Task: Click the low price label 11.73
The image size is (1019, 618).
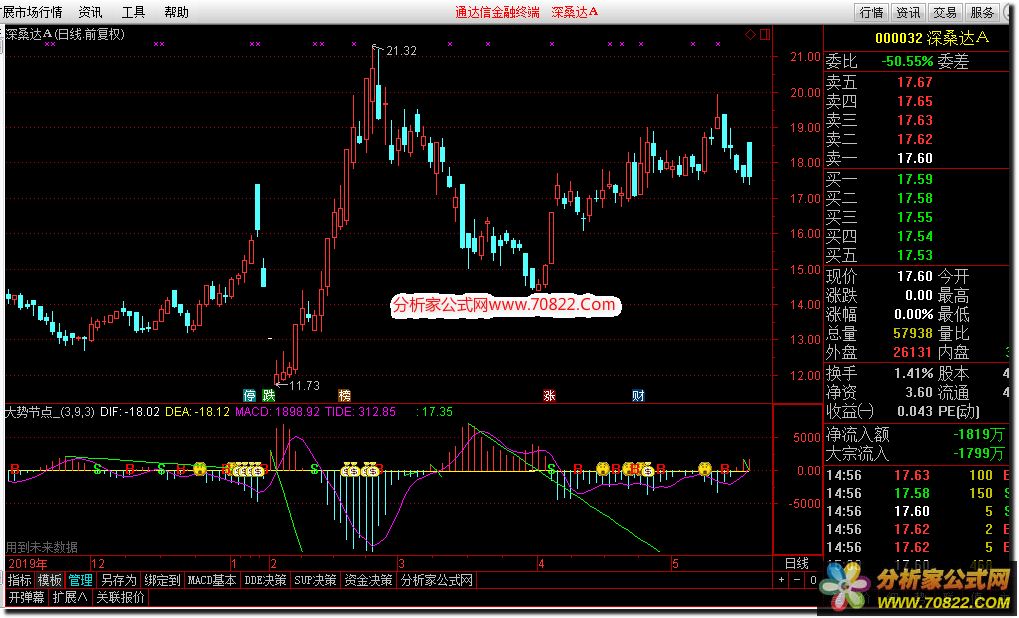Action: coord(304,385)
